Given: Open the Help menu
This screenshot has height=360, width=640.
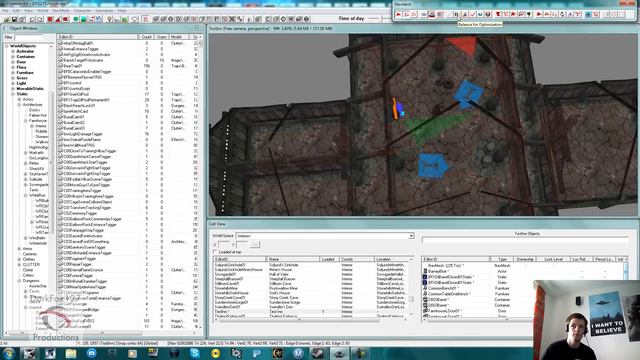Looking at the screenshot, I should point(122,11).
